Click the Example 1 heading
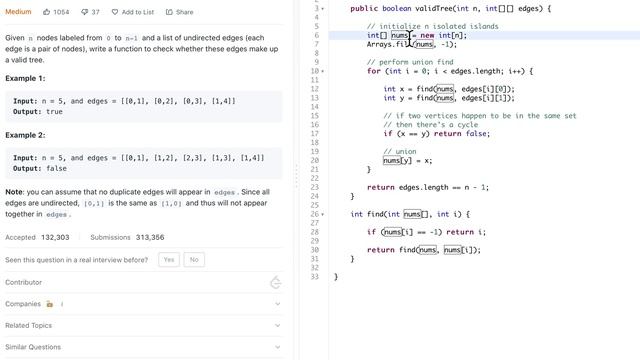640x360 pixels. 25,78
